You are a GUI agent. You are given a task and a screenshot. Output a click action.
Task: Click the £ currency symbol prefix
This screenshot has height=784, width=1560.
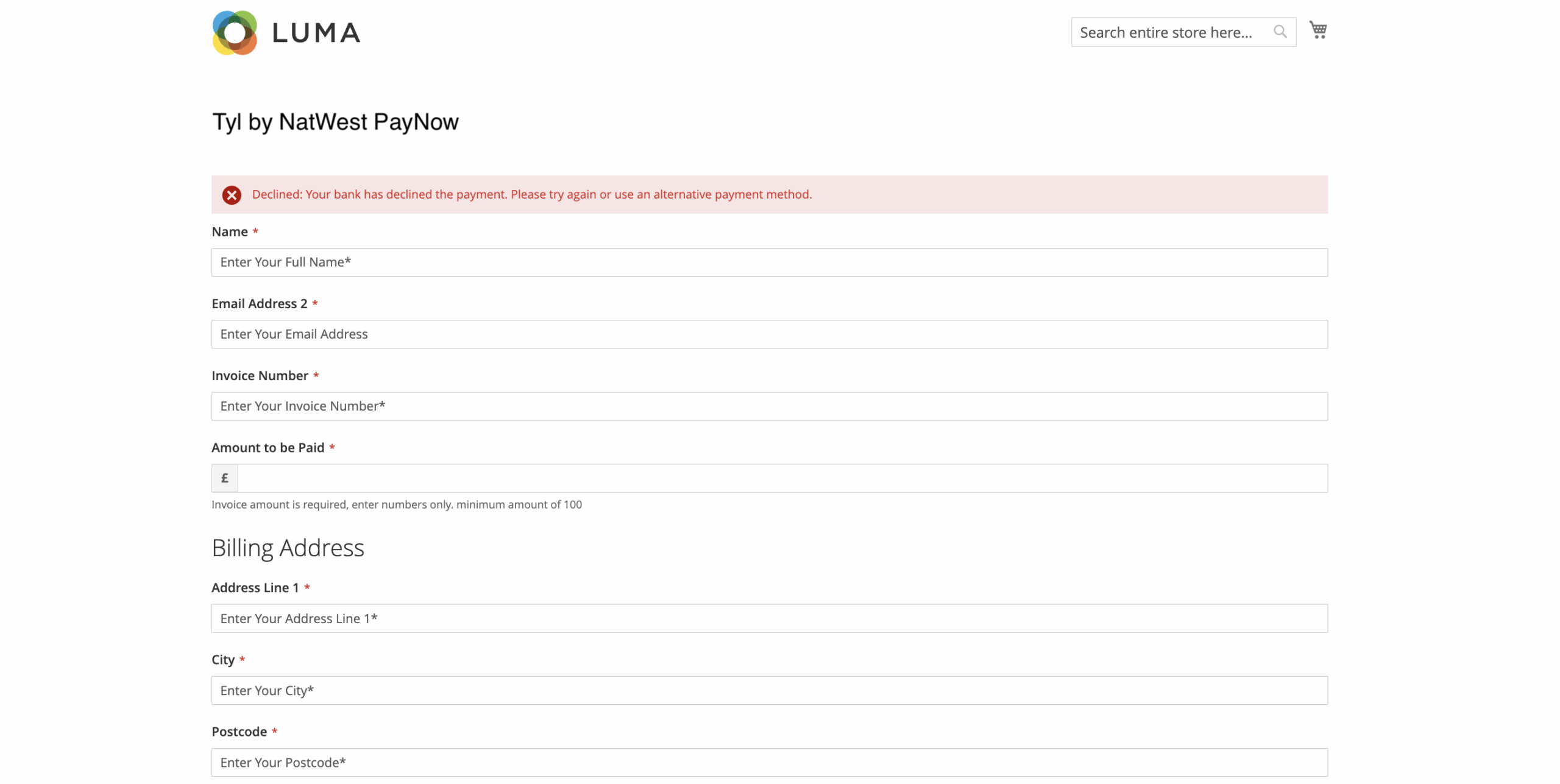coord(224,478)
